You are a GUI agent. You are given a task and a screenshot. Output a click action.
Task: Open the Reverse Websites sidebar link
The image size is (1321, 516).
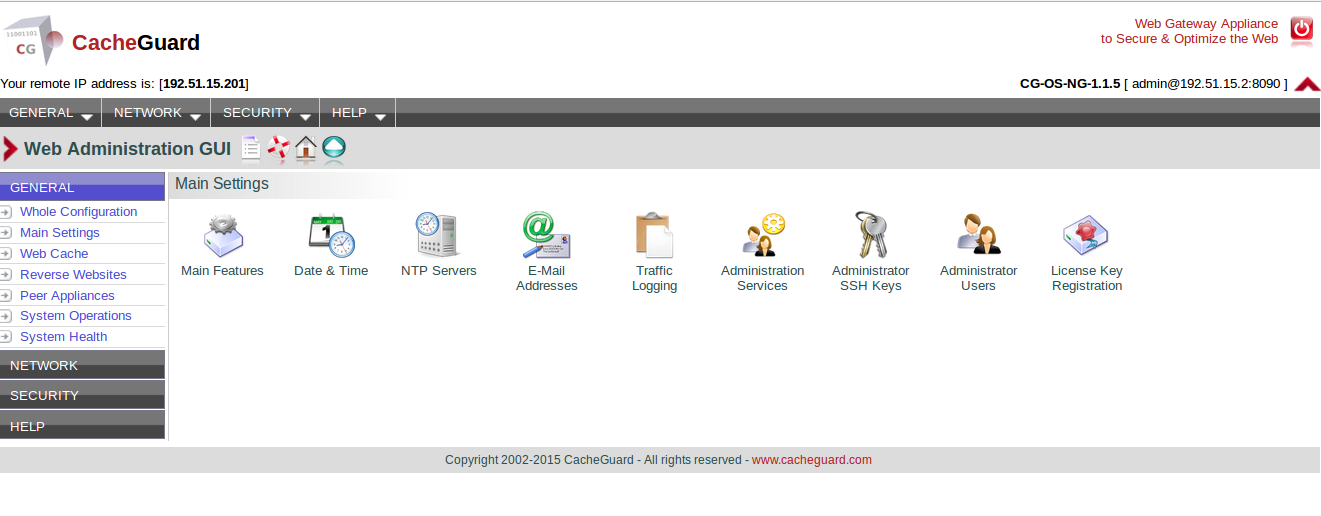click(x=73, y=275)
